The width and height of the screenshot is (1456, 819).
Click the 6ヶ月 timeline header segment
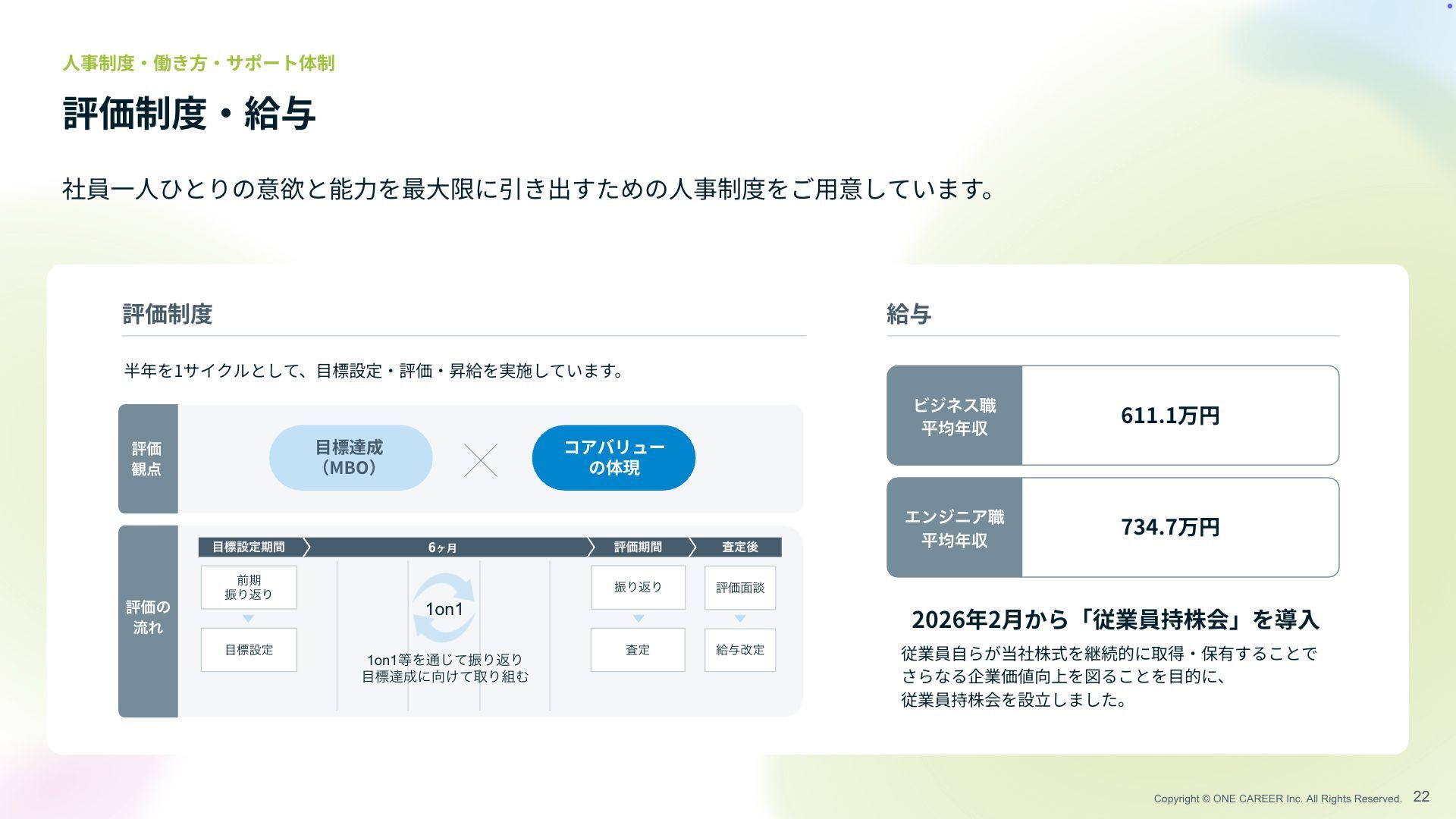click(x=443, y=547)
